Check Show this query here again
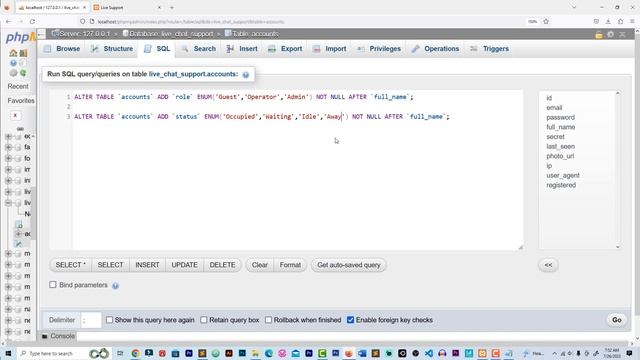Image resolution: width=640 pixels, height=360 pixels. point(109,320)
